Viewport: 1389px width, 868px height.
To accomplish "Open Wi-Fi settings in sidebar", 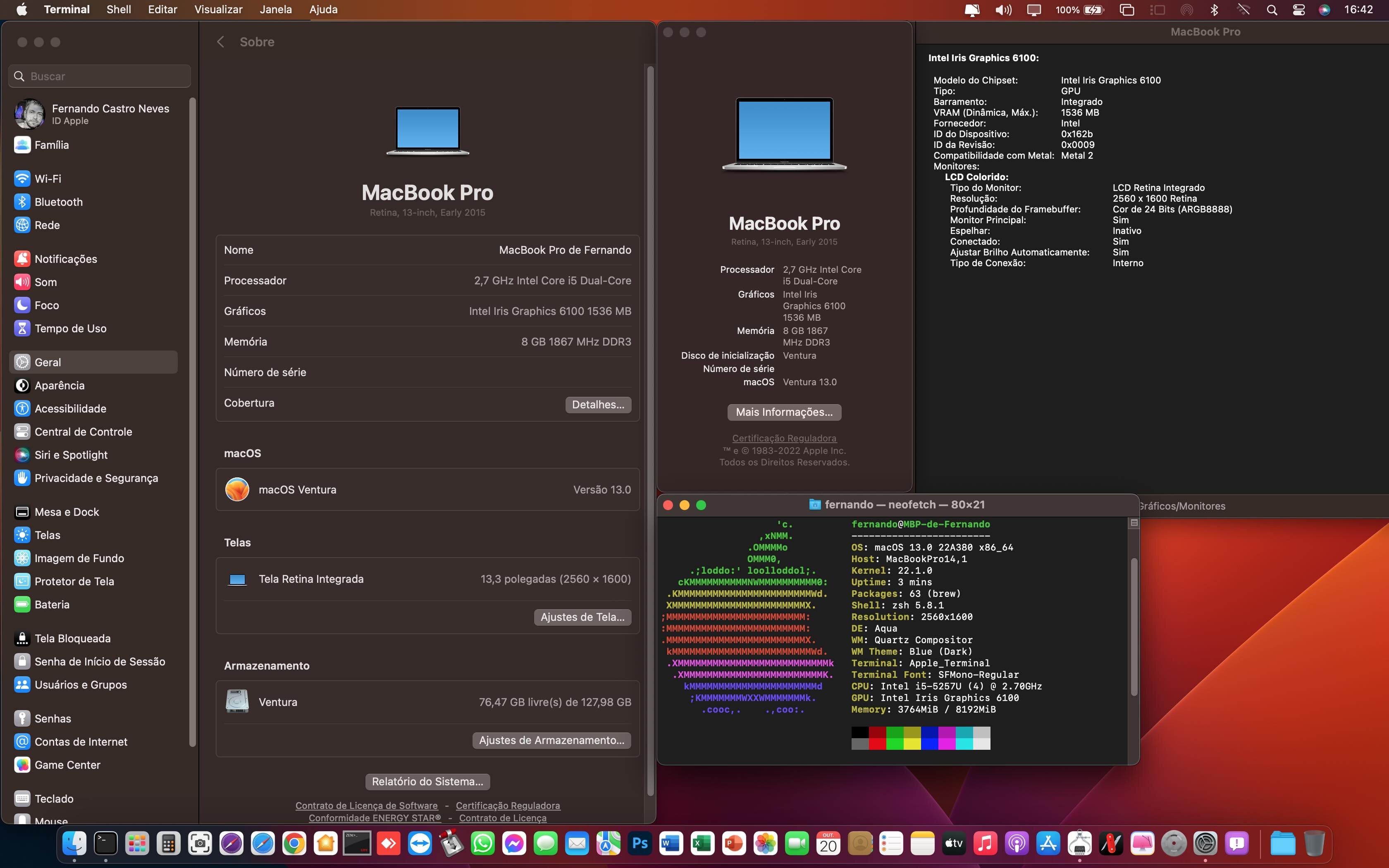I will (x=48, y=179).
